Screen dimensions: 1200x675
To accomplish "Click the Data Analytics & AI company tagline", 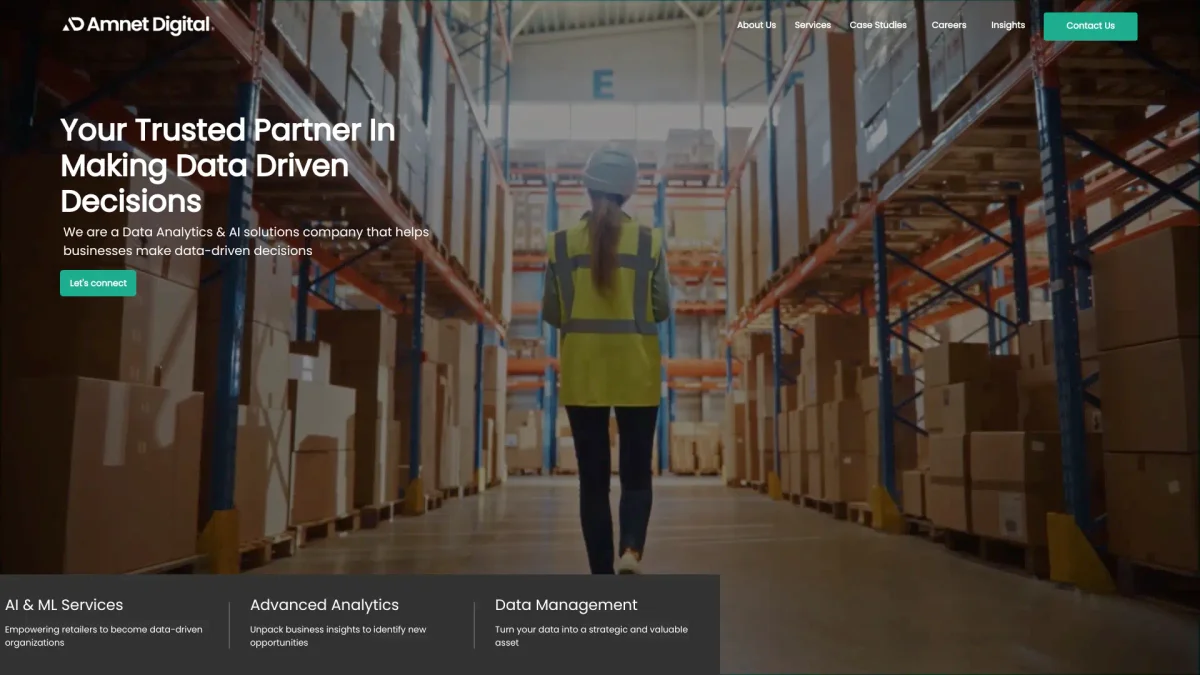I will 245,241.
